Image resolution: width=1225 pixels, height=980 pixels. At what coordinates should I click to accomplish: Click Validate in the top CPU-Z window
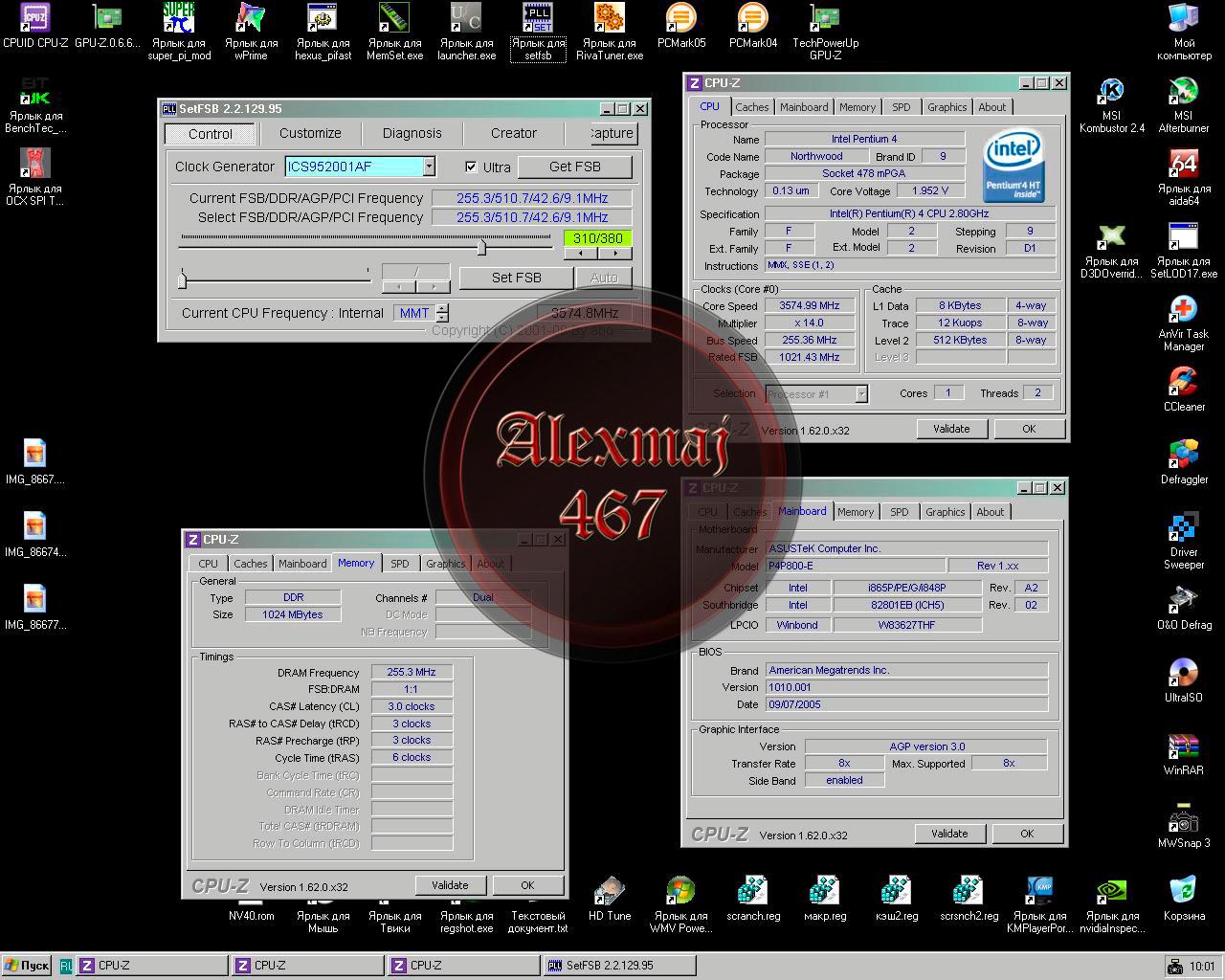[x=951, y=429]
